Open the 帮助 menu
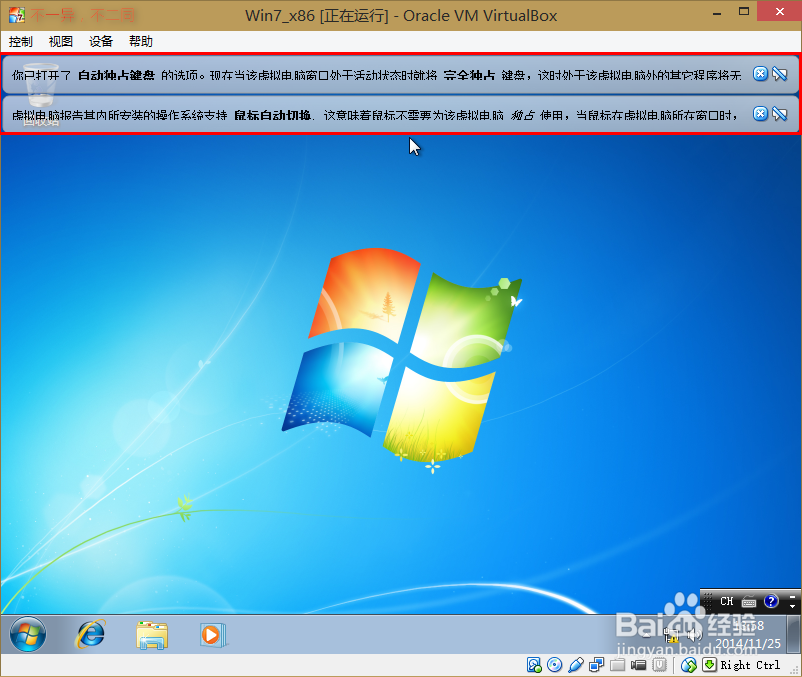 [141, 41]
